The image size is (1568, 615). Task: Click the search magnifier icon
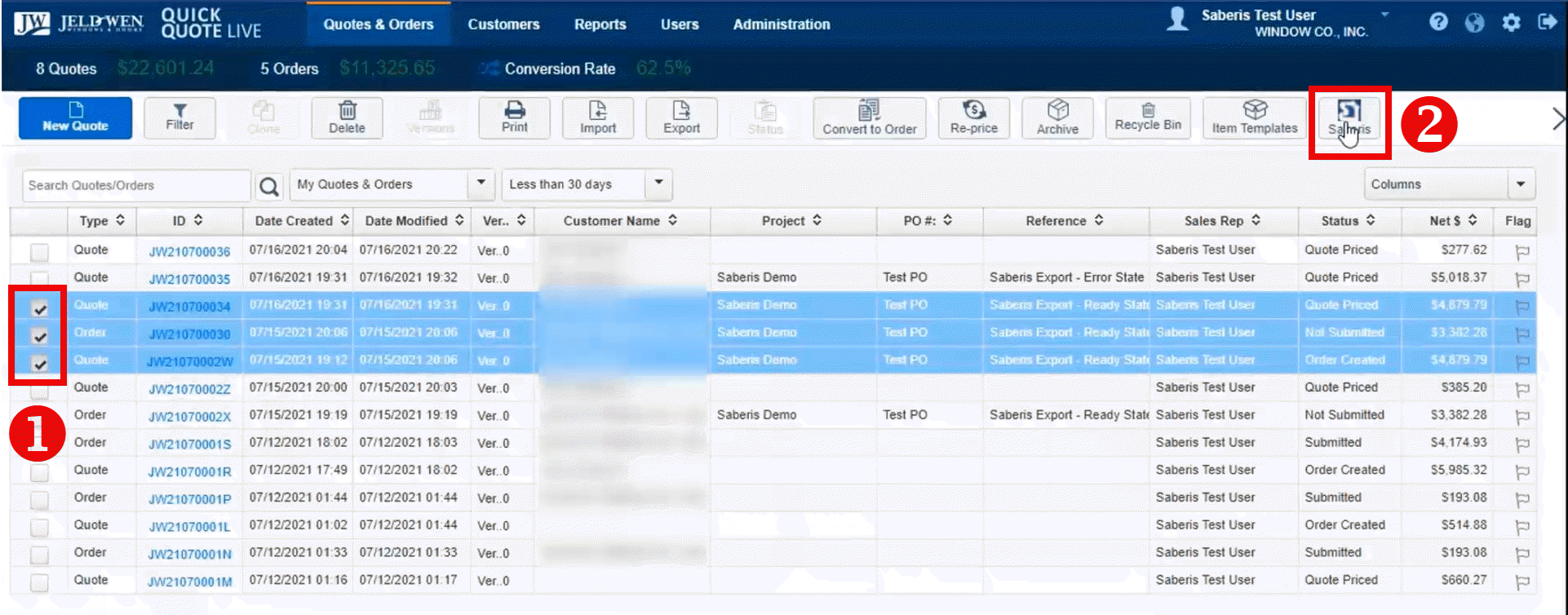pyautogui.click(x=268, y=186)
